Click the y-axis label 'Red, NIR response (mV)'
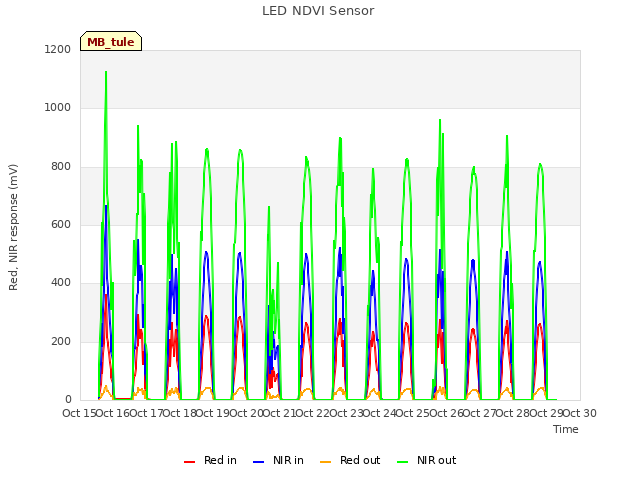The image size is (640, 480). [x=13, y=227]
